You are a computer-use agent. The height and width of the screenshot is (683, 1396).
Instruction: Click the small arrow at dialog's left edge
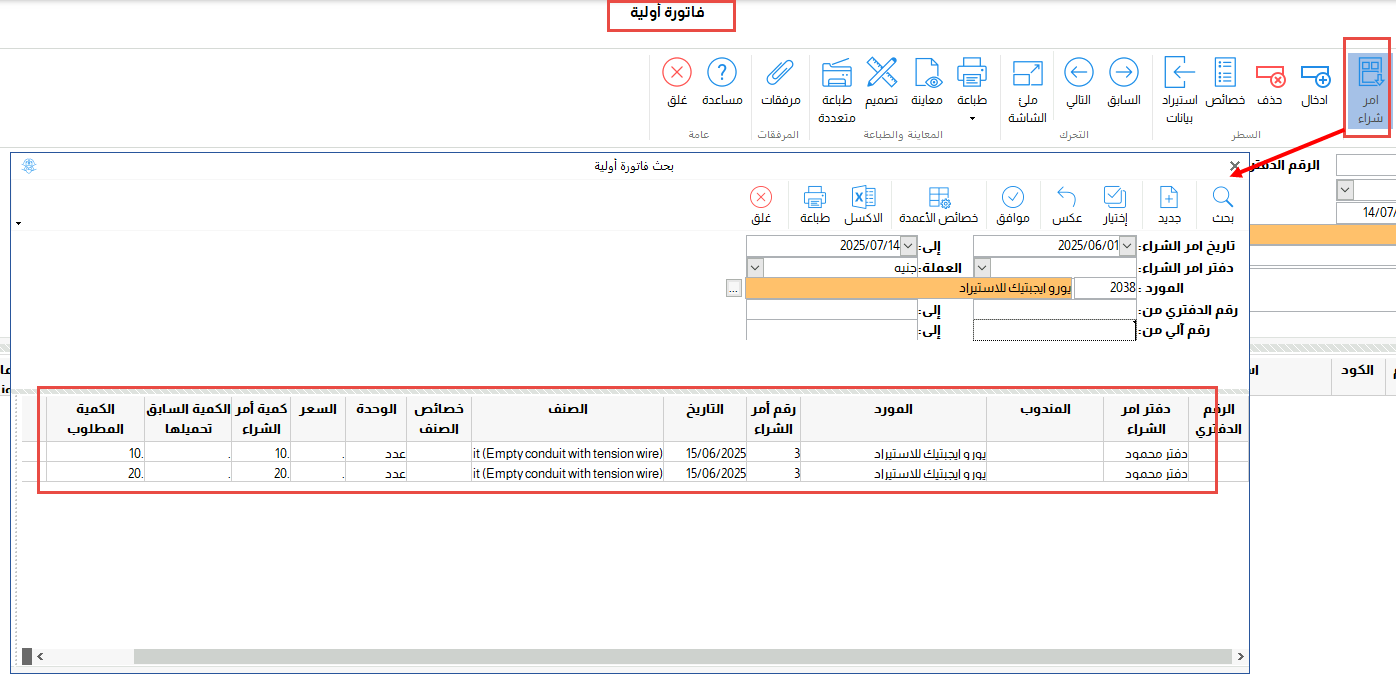[x=18, y=223]
